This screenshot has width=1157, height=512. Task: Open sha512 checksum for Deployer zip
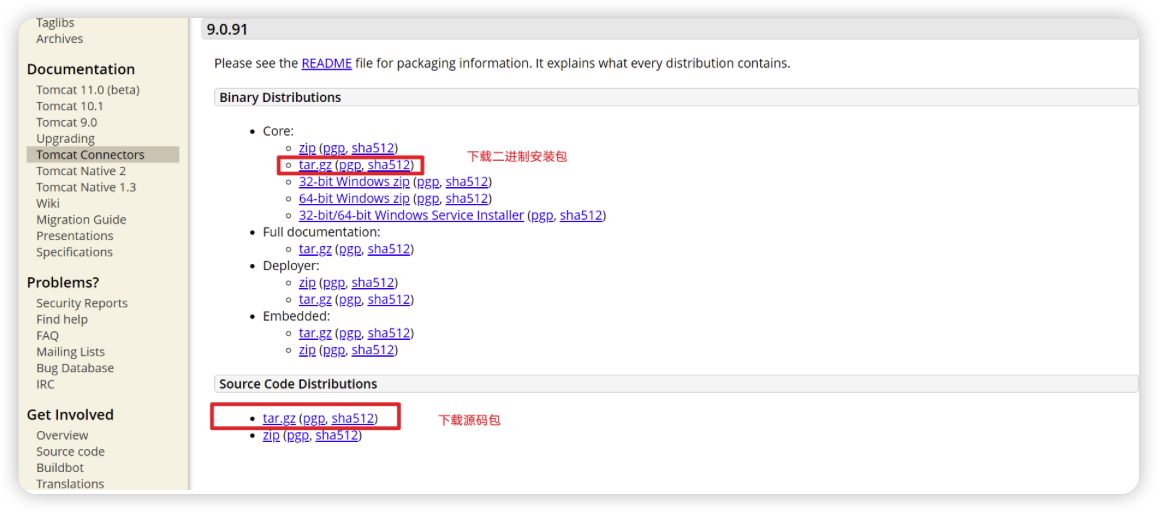pos(373,283)
